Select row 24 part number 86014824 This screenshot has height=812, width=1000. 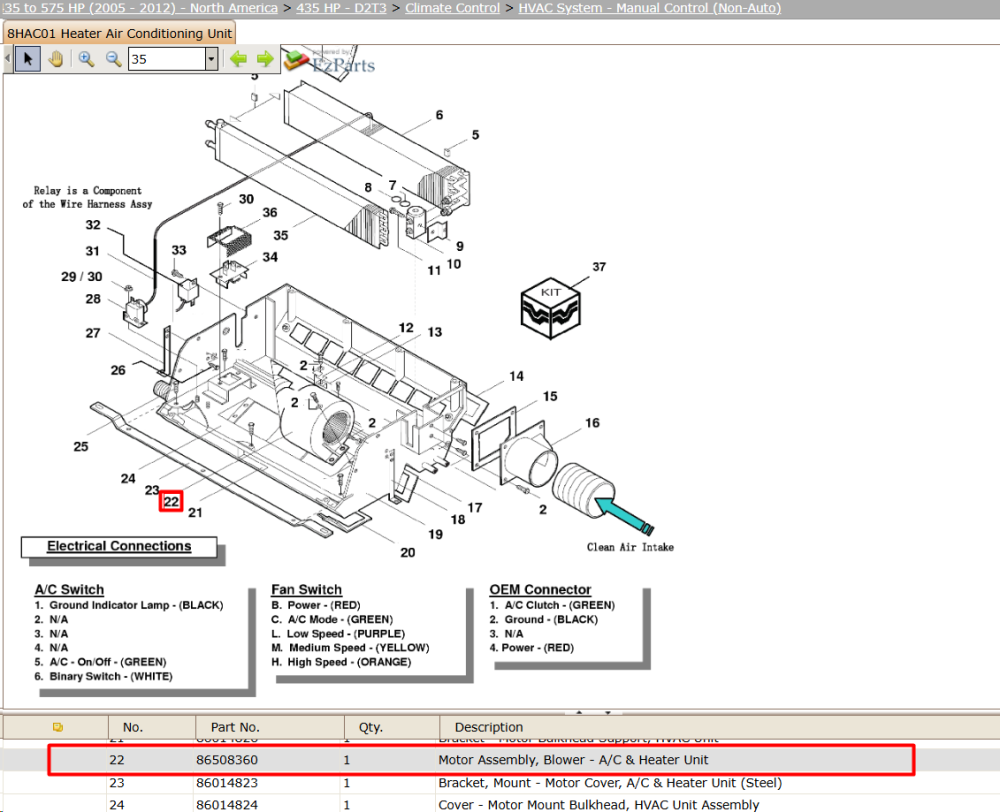(x=227, y=805)
